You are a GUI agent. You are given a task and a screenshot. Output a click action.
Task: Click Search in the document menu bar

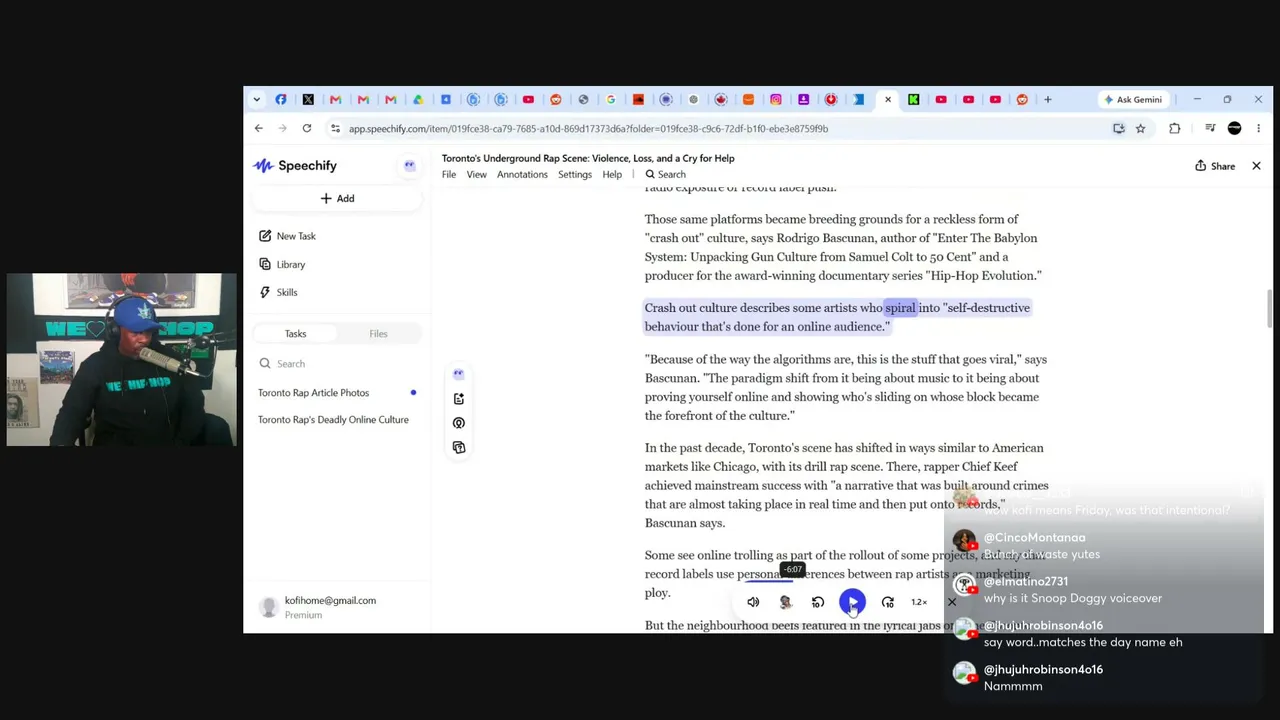tap(666, 175)
